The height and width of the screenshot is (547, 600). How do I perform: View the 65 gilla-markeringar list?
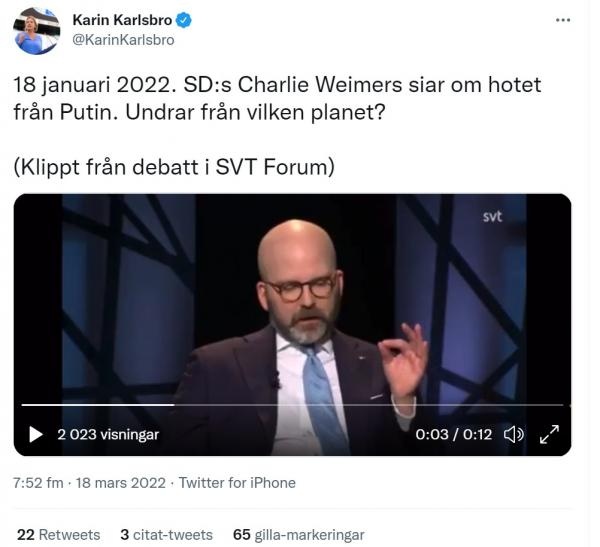click(x=298, y=534)
